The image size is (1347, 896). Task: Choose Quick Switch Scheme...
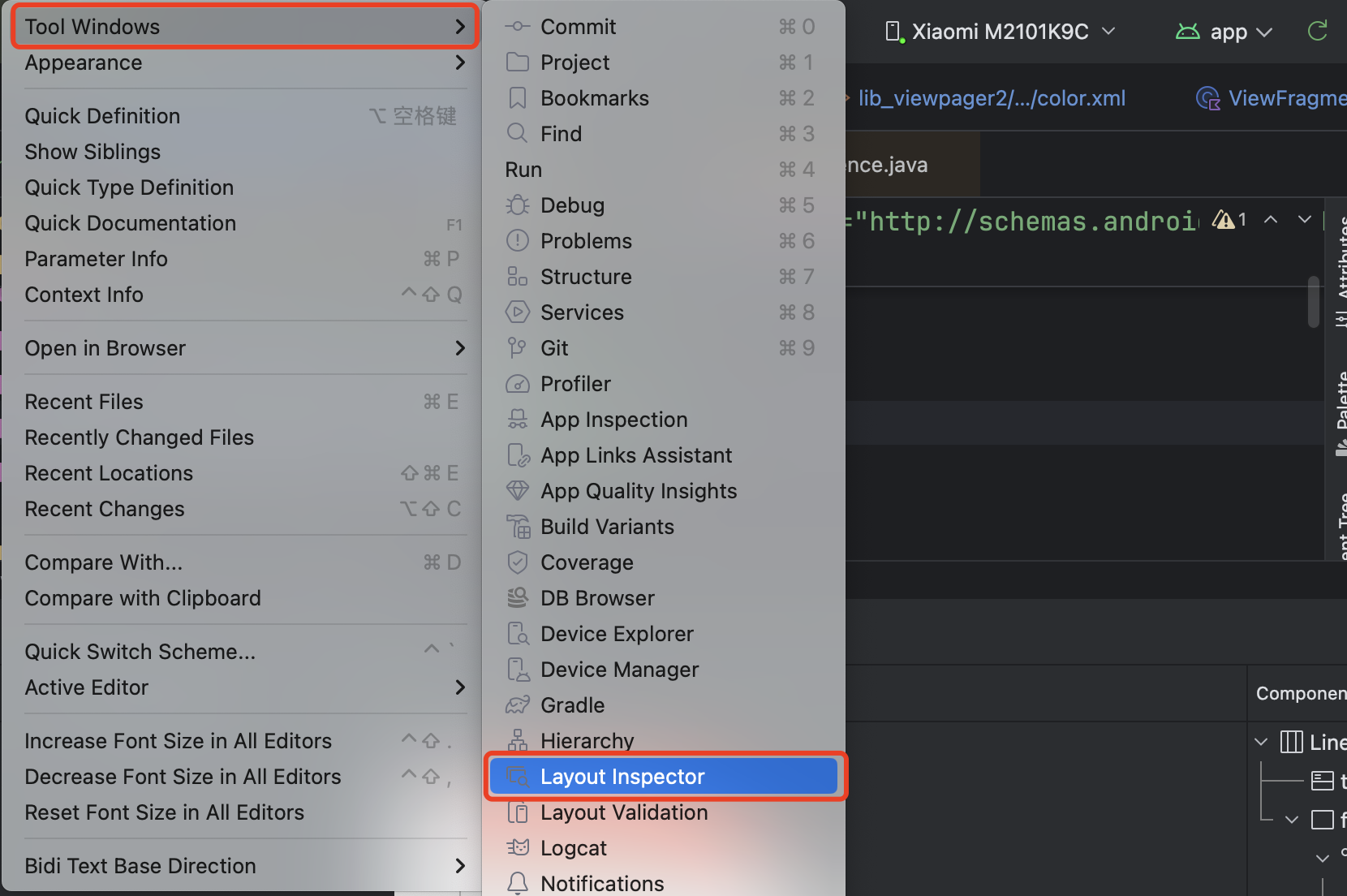[x=244, y=652]
